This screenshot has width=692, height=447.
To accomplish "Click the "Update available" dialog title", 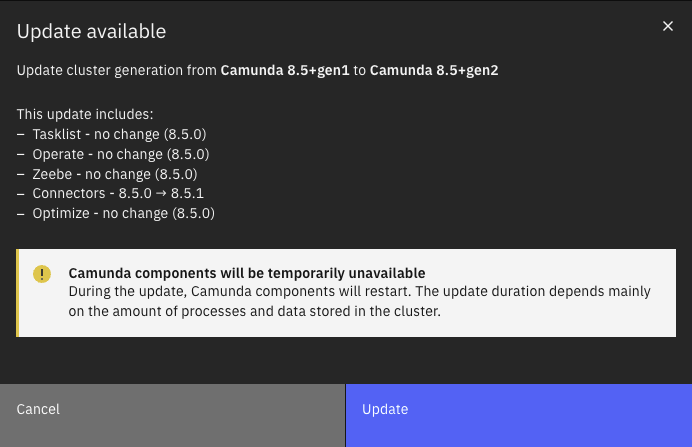I will point(92,31).
